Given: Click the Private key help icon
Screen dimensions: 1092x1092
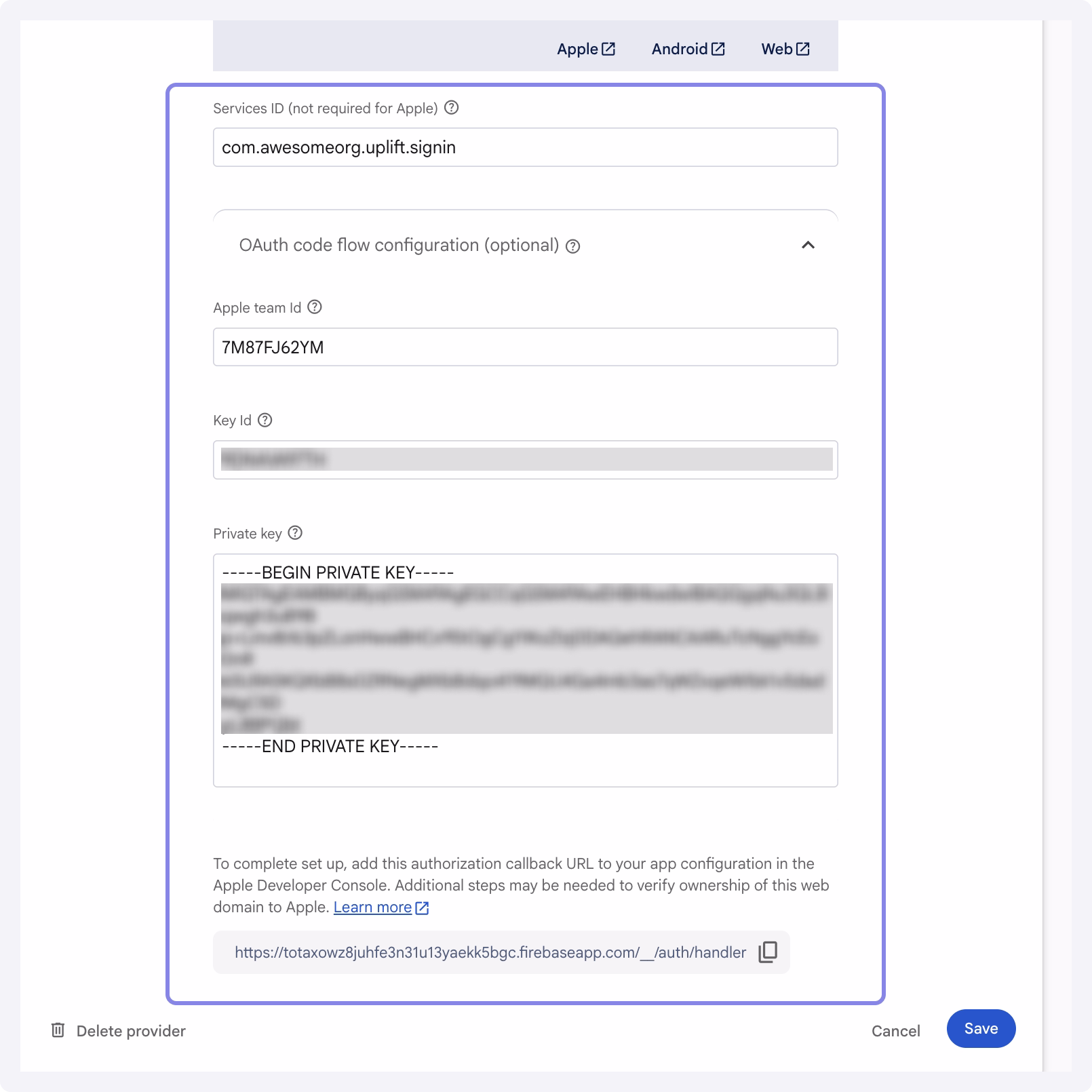Looking at the screenshot, I should (x=295, y=534).
